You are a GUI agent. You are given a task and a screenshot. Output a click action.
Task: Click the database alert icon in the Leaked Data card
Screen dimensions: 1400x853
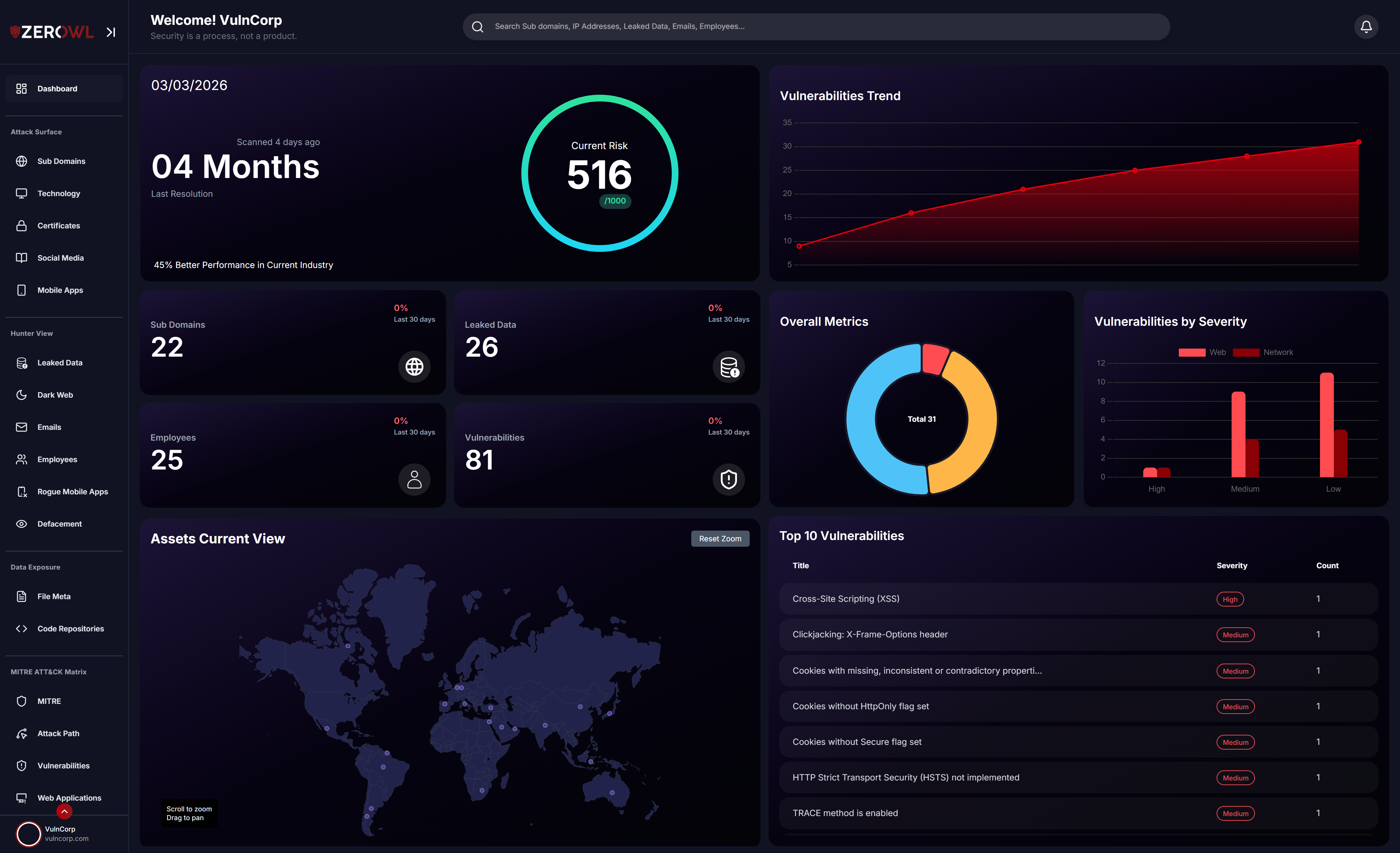[729, 366]
